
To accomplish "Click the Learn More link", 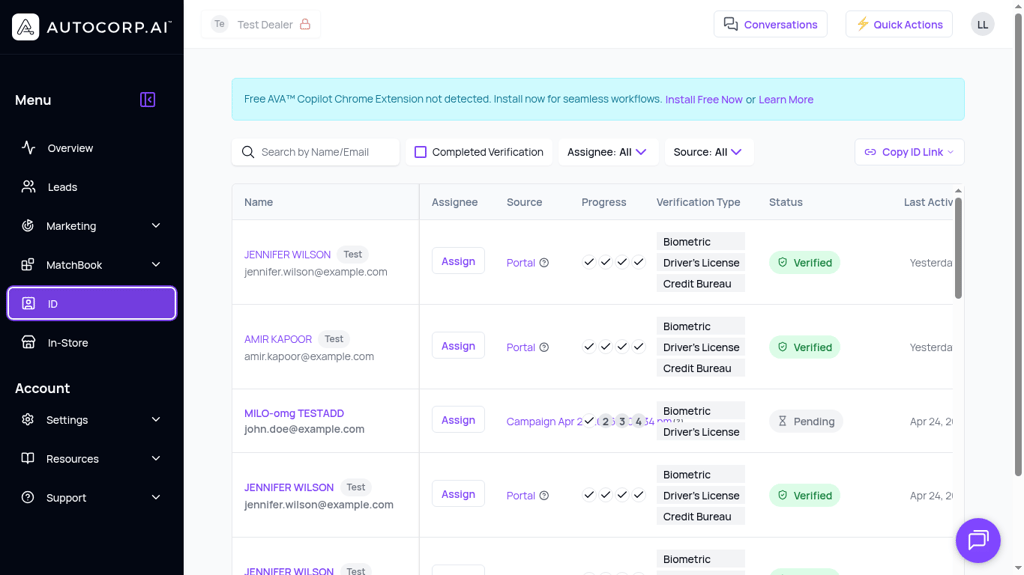I will 786,99.
